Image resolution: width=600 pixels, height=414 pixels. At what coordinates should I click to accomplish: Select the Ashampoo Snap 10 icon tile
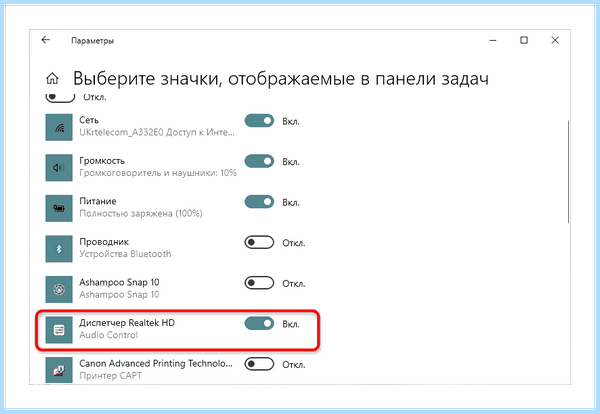(x=59, y=290)
